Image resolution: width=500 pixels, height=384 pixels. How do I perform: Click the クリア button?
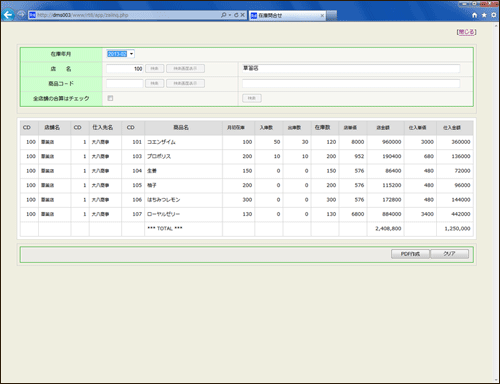(449, 254)
